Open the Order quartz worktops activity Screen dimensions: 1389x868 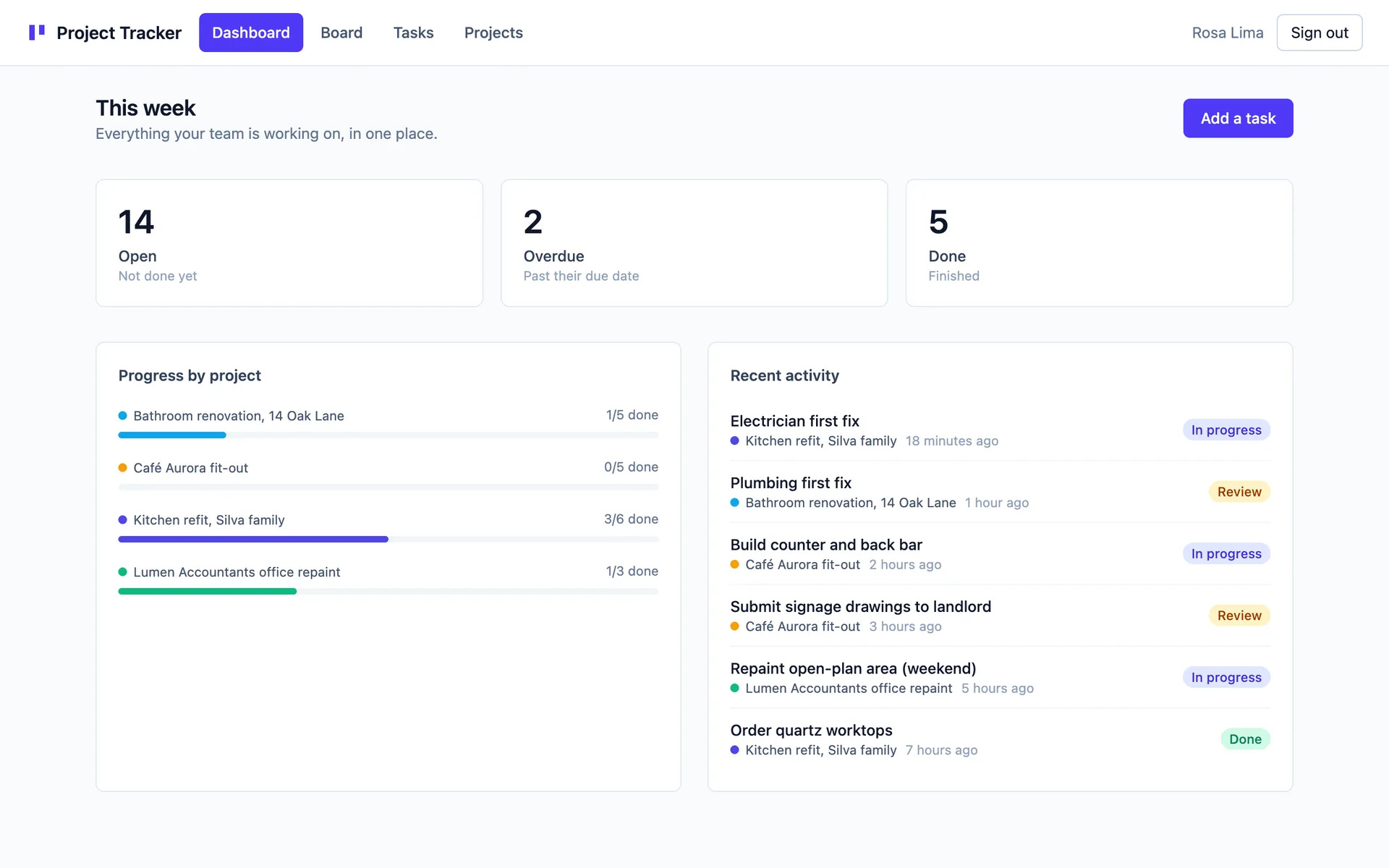[x=1001, y=739]
